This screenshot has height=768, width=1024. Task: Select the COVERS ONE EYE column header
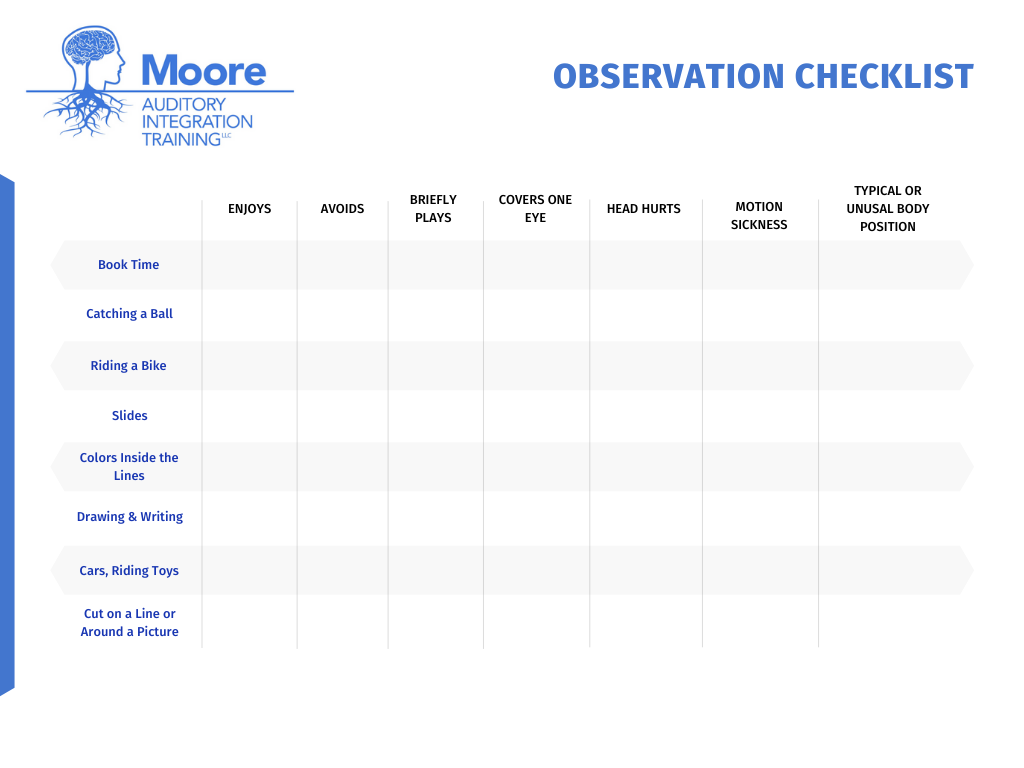pyautogui.click(x=535, y=208)
